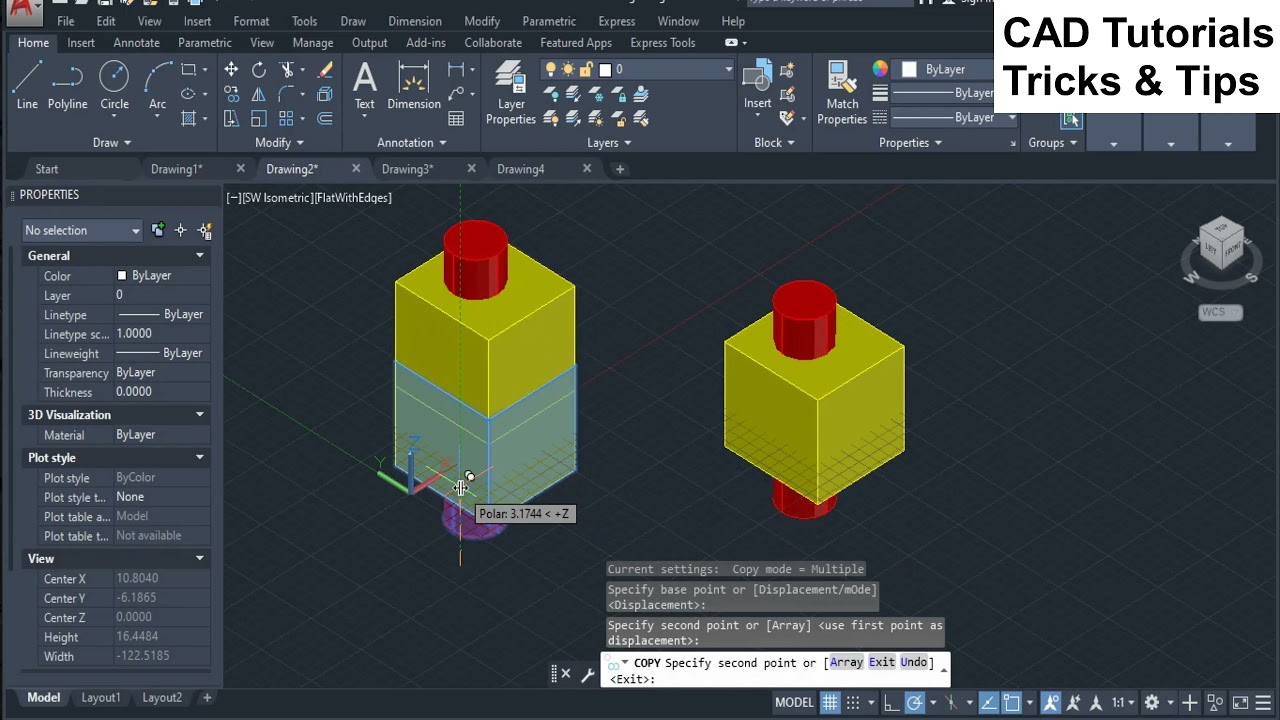Expand the Annotation panel dropdown
Image resolution: width=1280 pixels, height=720 pixels.
click(x=412, y=143)
